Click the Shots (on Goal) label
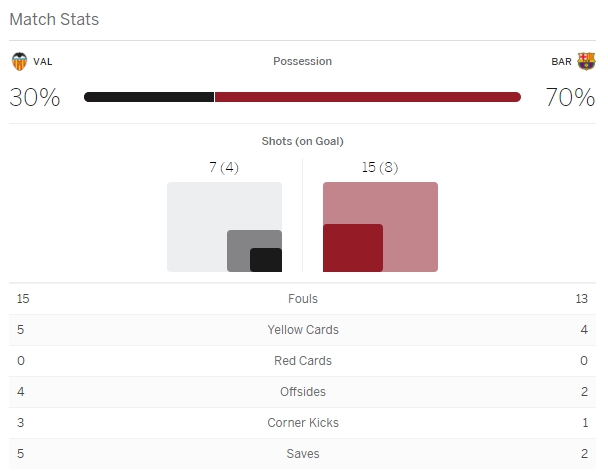Image resolution: width=608 pixels, height=472 pixels. [302, 141]
